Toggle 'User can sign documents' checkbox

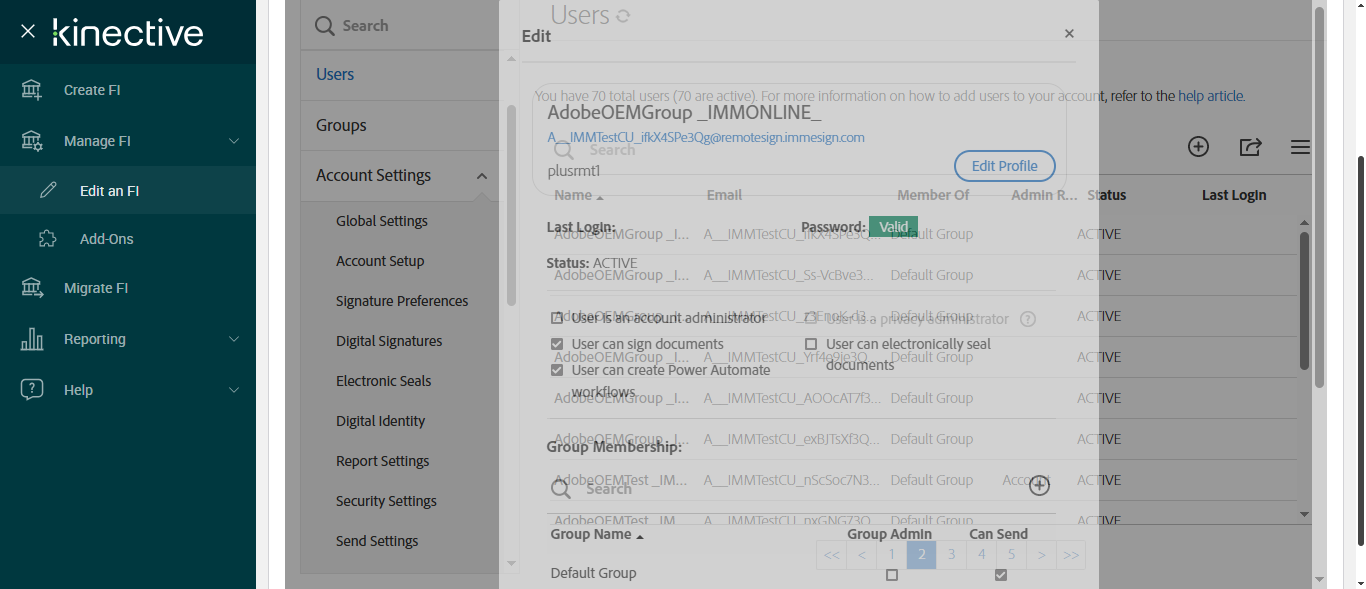click(557, 344)
